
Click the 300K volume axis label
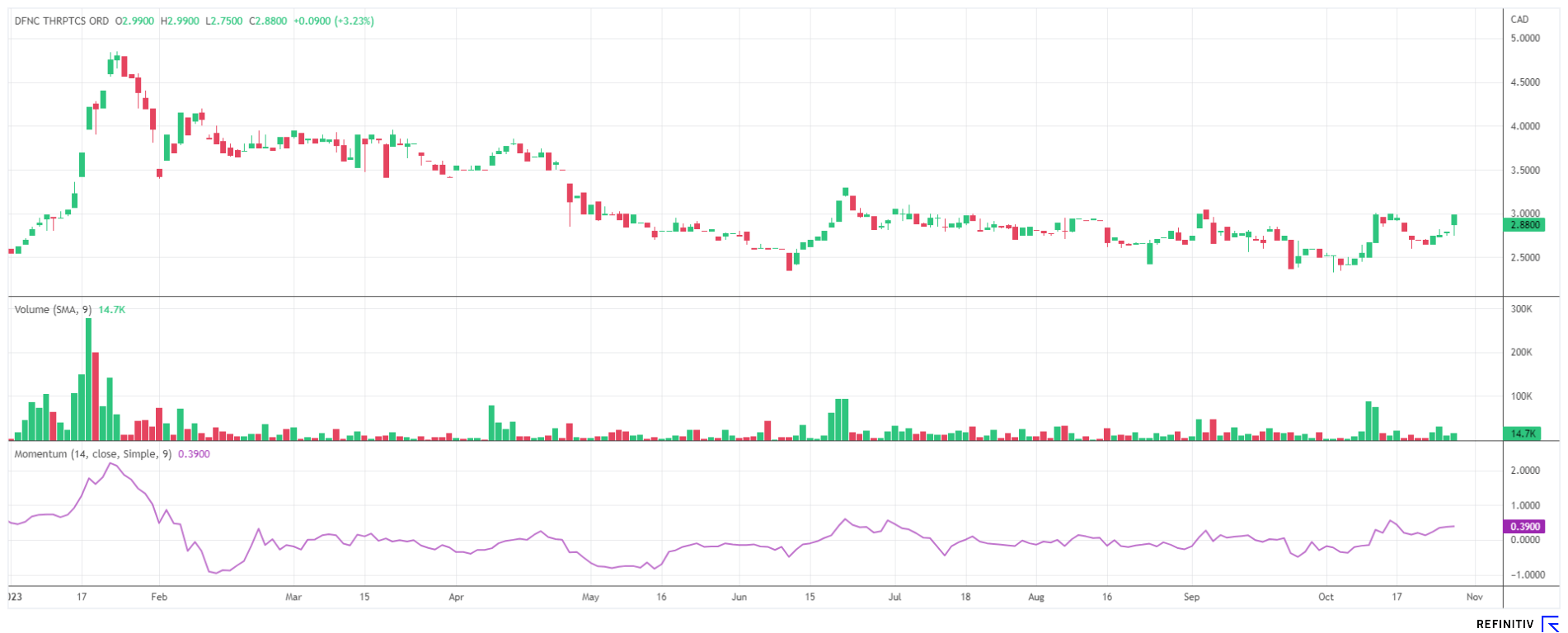coord(1521,309)
